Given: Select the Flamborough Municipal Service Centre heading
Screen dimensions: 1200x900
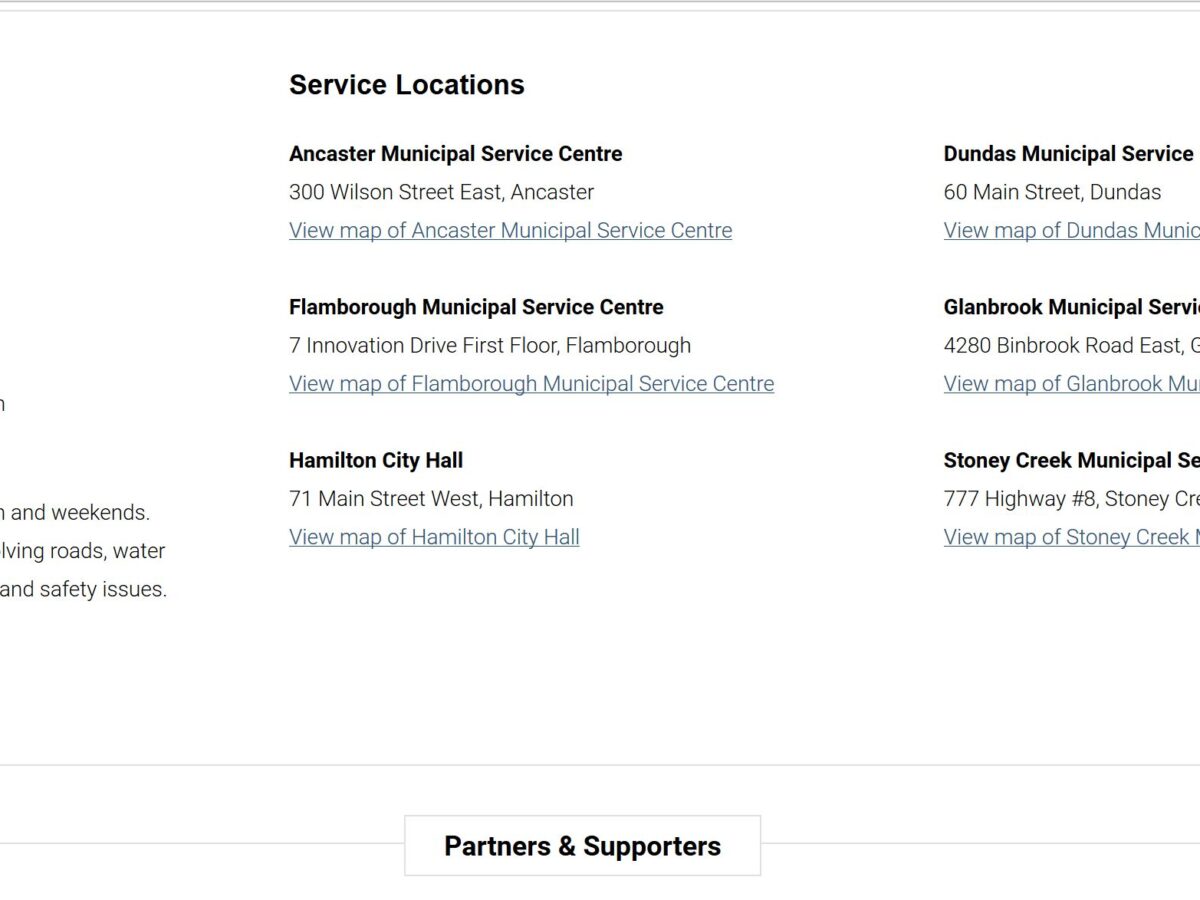Looking at the screenshot, I should tap(476, 306).
